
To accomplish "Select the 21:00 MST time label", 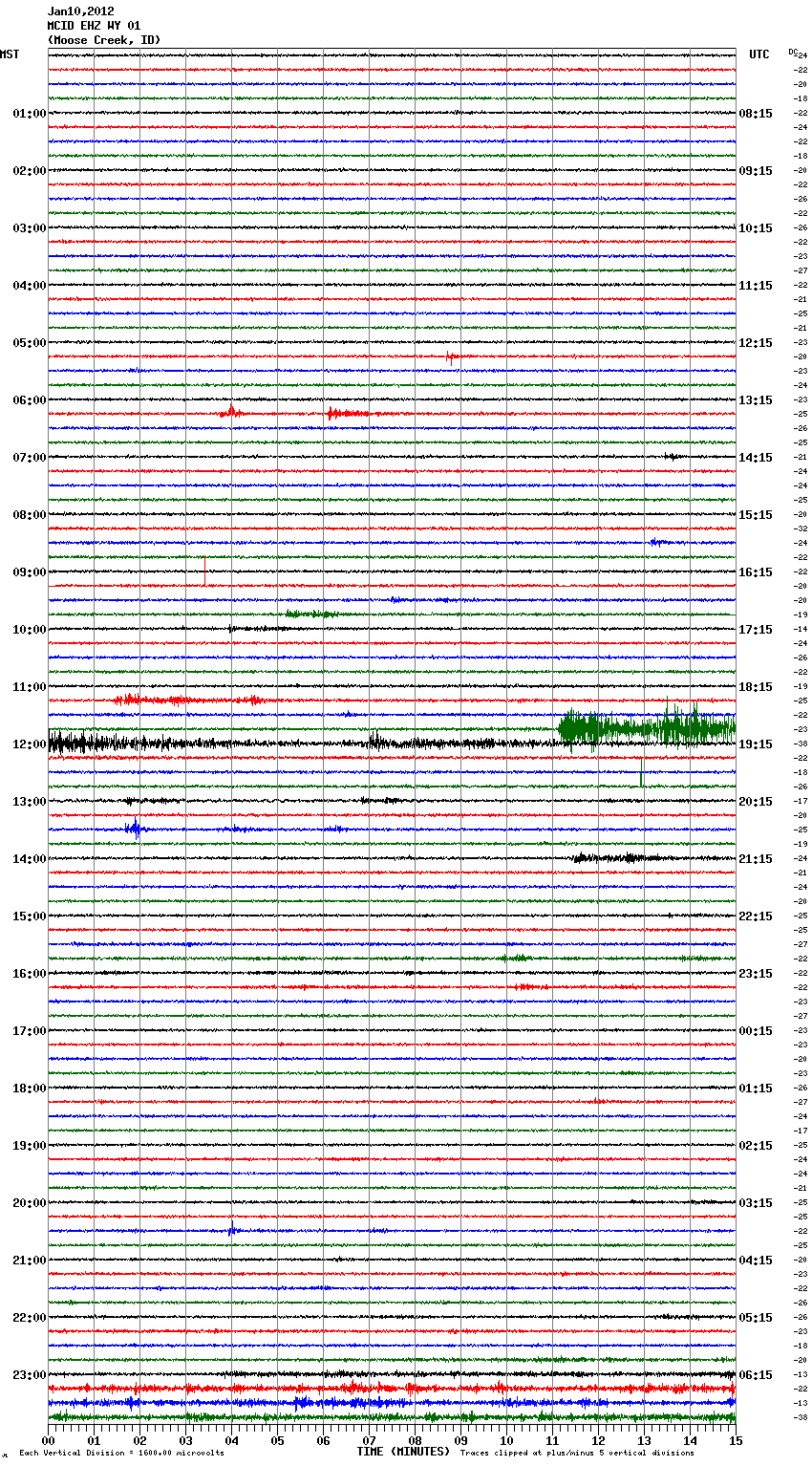I will [29, 1261].
